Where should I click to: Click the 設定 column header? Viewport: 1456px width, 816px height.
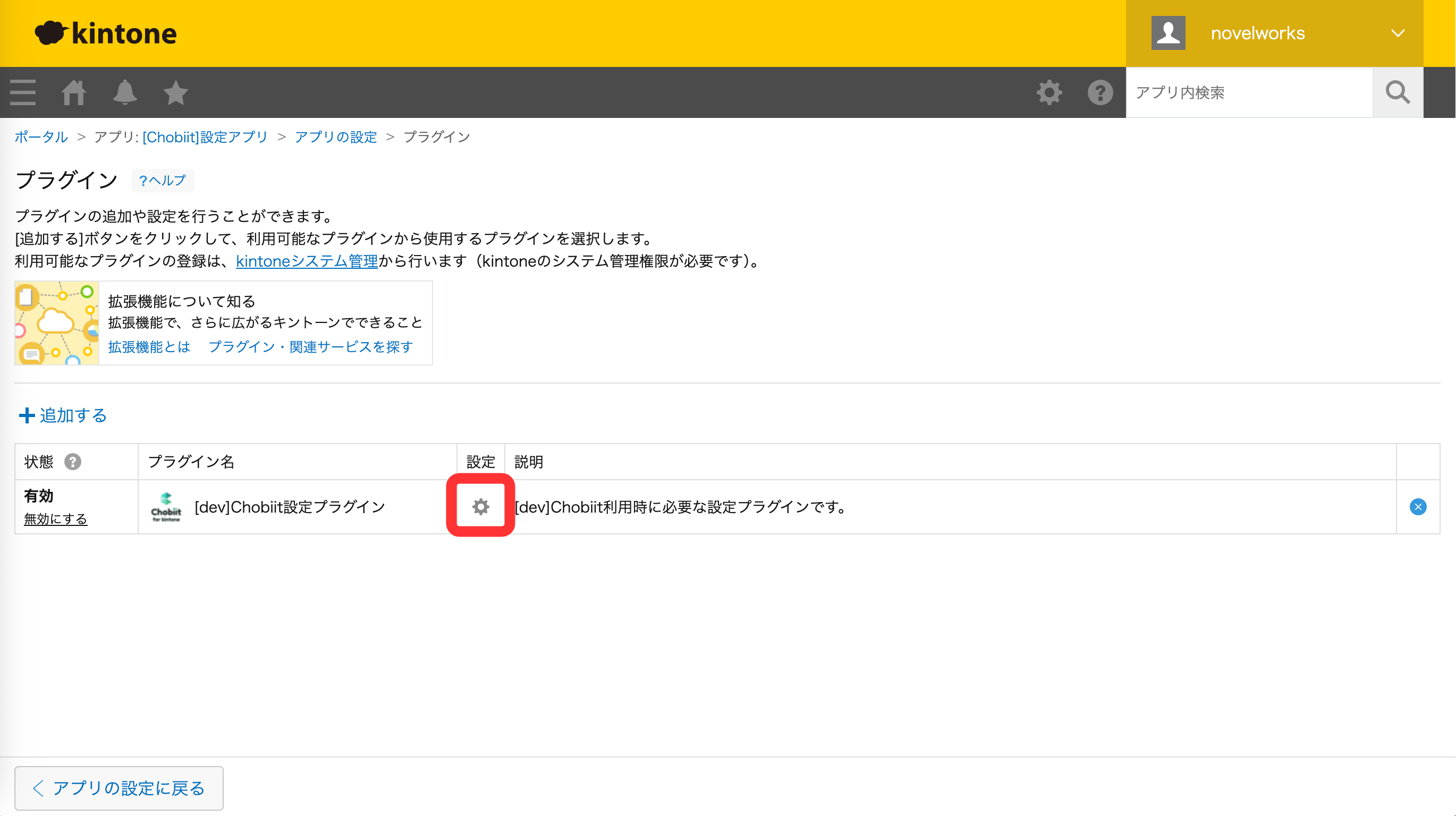point(480,462)
